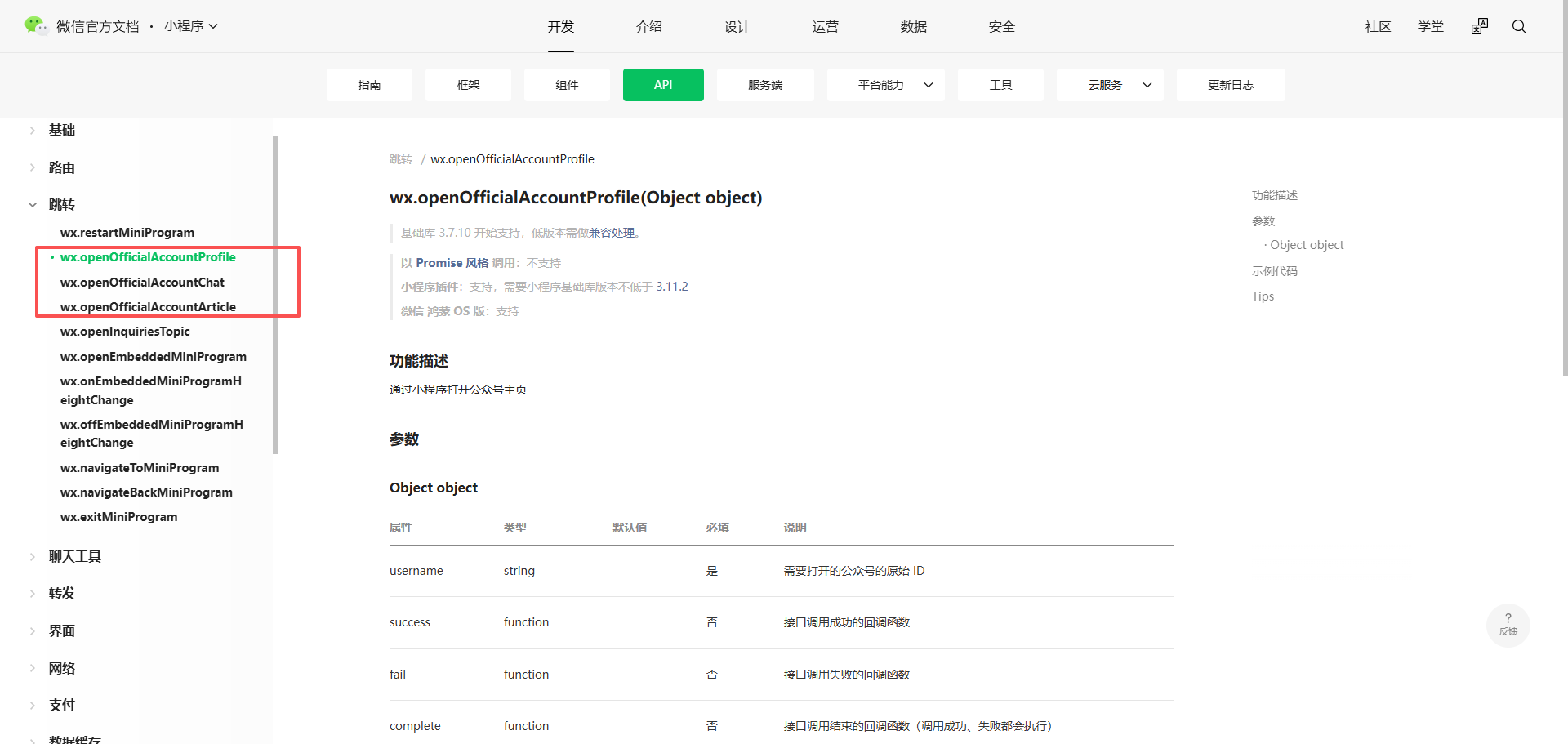Switch to the 安全 top tab

point(1002,27)
